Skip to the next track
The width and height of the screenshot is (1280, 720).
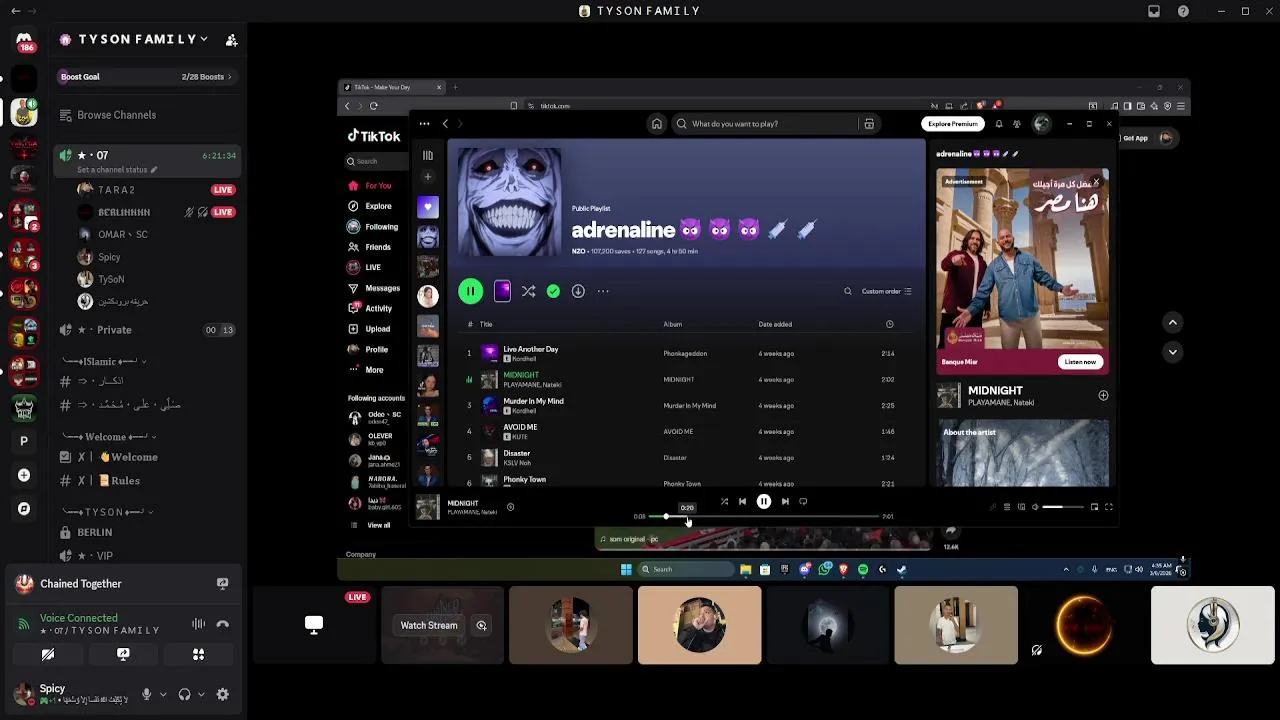click(785, 501)
